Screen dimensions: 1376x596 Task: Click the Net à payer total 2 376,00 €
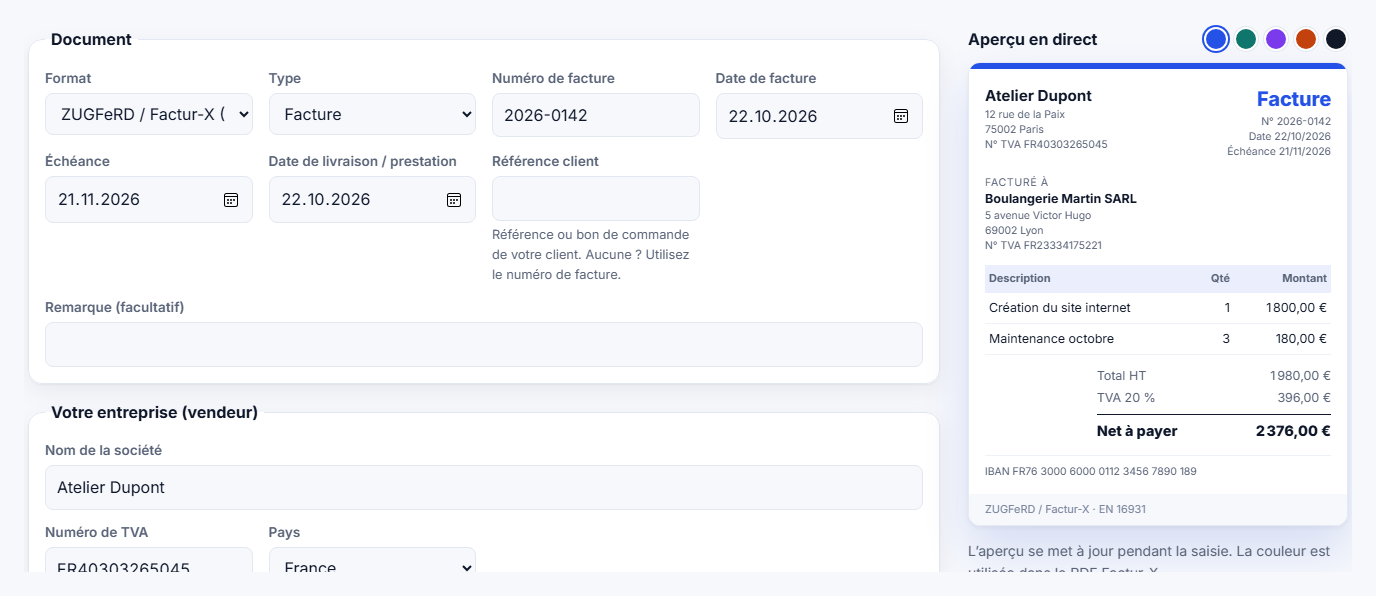[x=1293, y=431]
